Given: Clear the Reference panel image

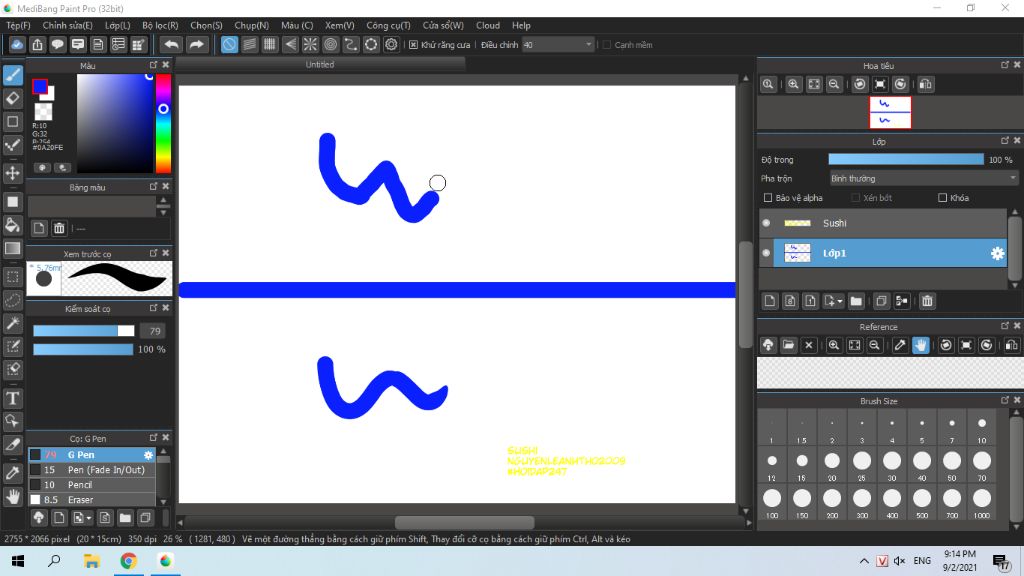Looking at the screenshot, I should point(808,345).
